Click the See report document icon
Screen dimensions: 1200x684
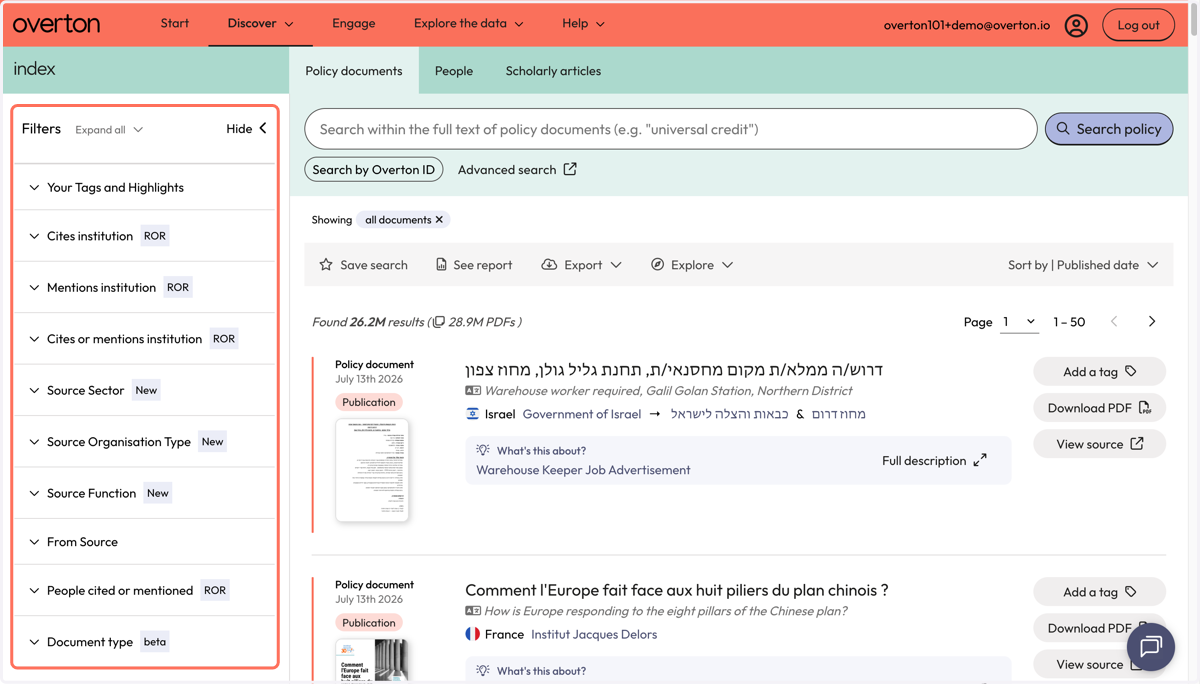(x=441, y=265)
